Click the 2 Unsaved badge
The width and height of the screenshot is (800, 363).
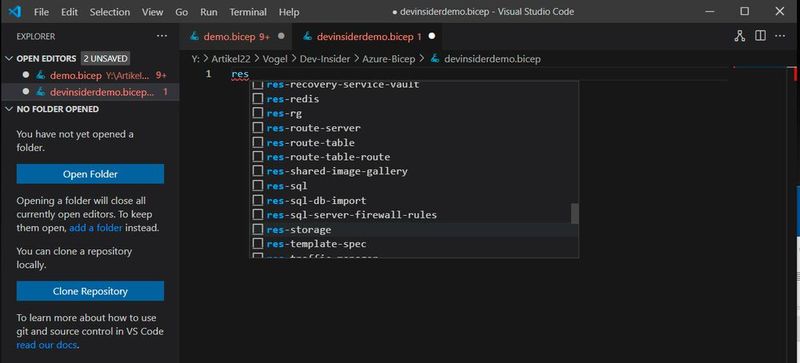coord(106,59)
